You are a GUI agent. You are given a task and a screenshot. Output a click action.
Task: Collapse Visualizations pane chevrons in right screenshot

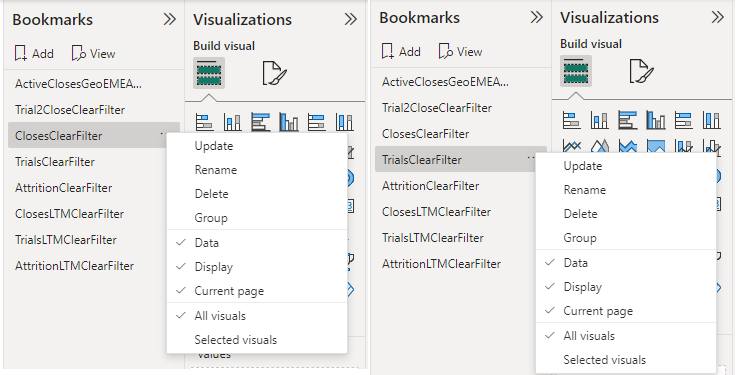pos(718,17)
